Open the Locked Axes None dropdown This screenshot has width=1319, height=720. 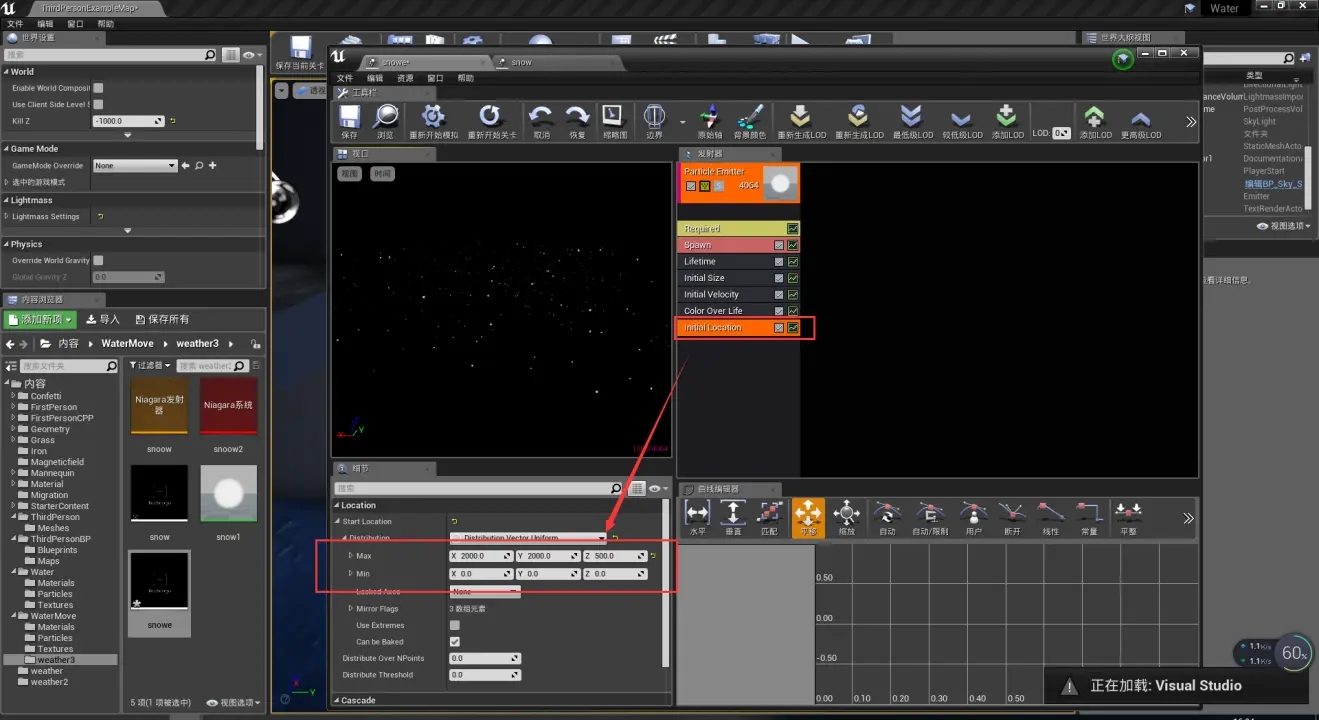click(485, 592)
